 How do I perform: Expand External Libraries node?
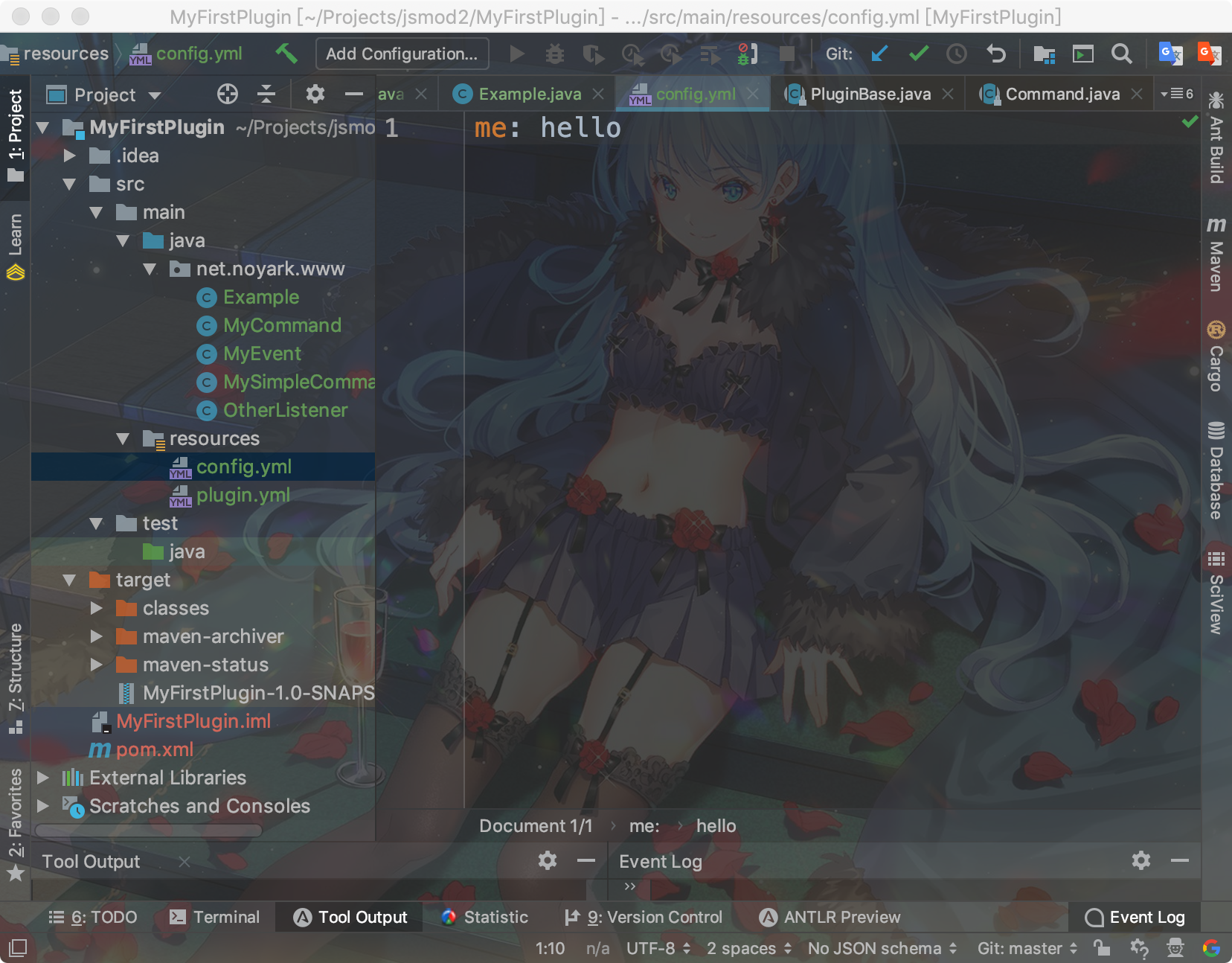coord(43,778)
